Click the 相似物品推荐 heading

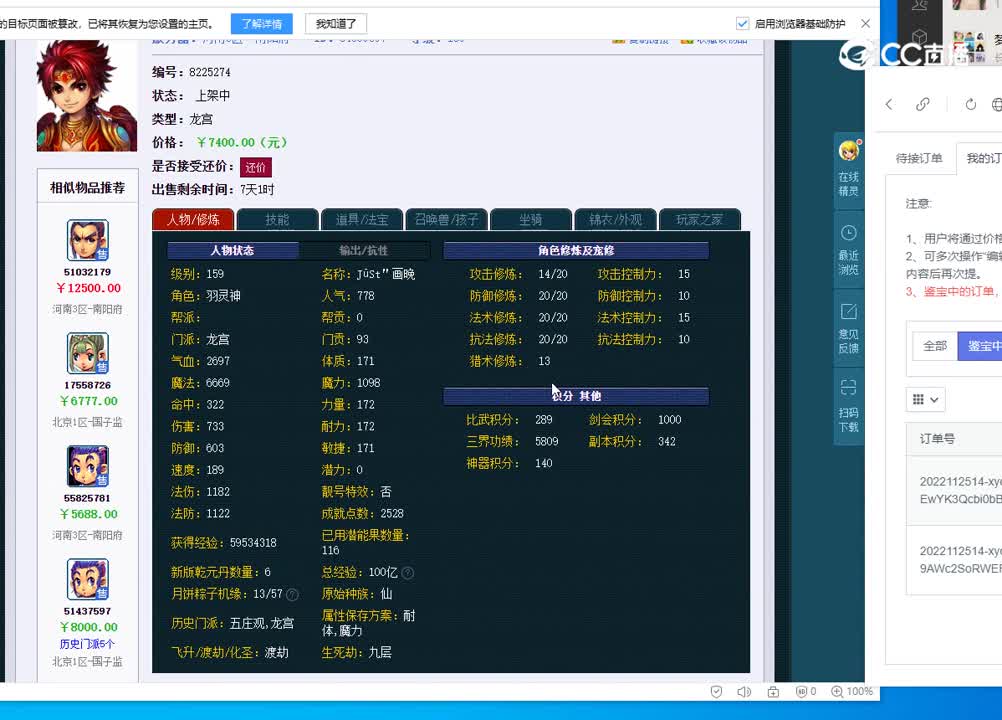click(x=88, y=188)
